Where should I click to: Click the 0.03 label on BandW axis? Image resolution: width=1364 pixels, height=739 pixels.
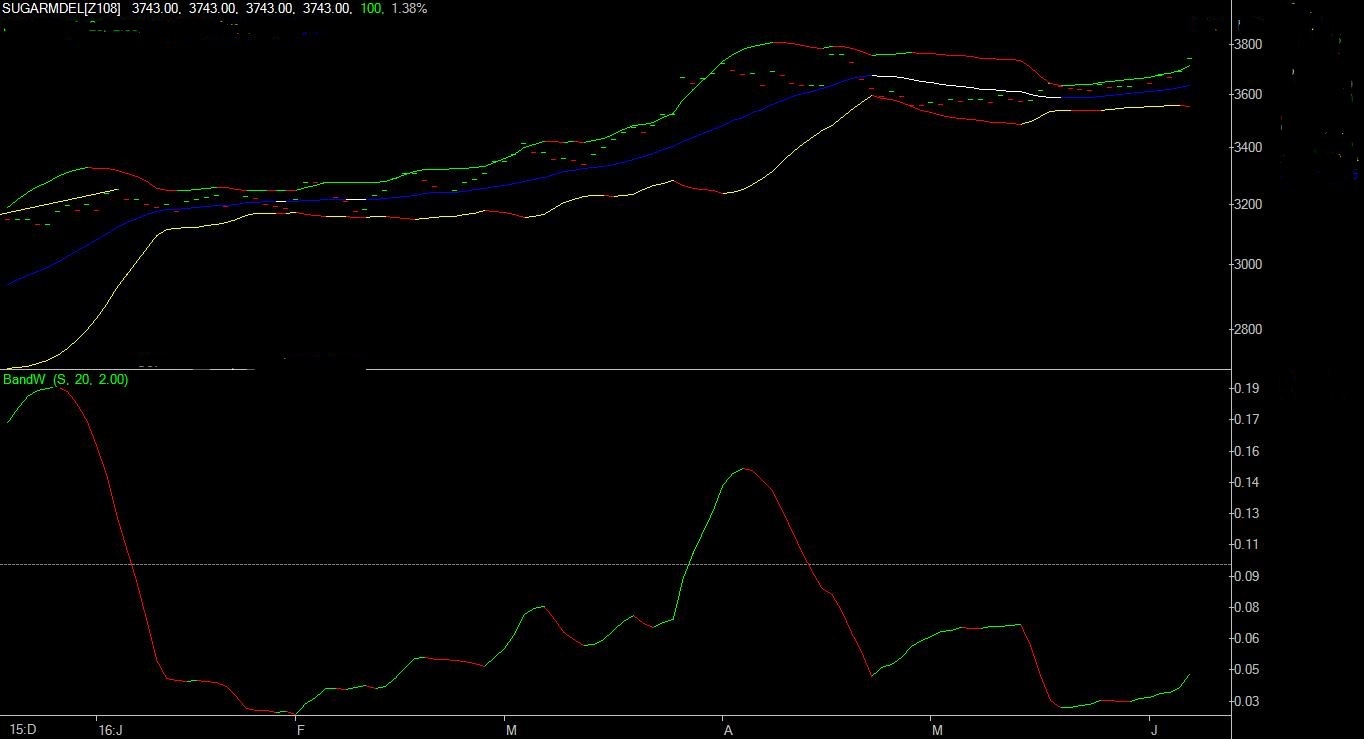(1246, 702)
